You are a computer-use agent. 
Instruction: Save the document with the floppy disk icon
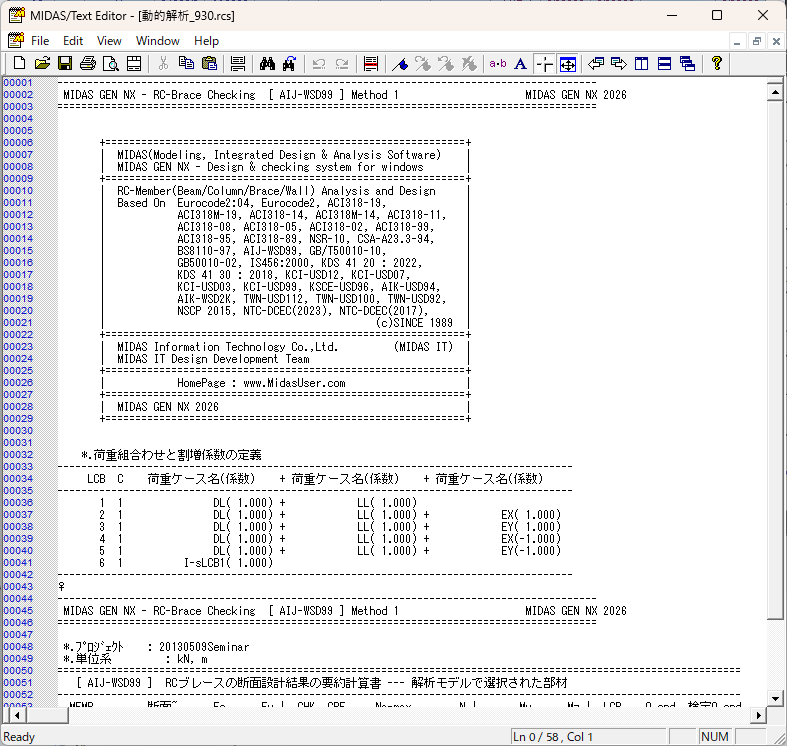(65, 64)
